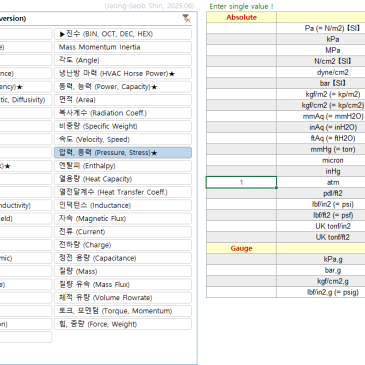
Task: Pick 정전 용량 (Capacitance) item
Action: point(123,258)
